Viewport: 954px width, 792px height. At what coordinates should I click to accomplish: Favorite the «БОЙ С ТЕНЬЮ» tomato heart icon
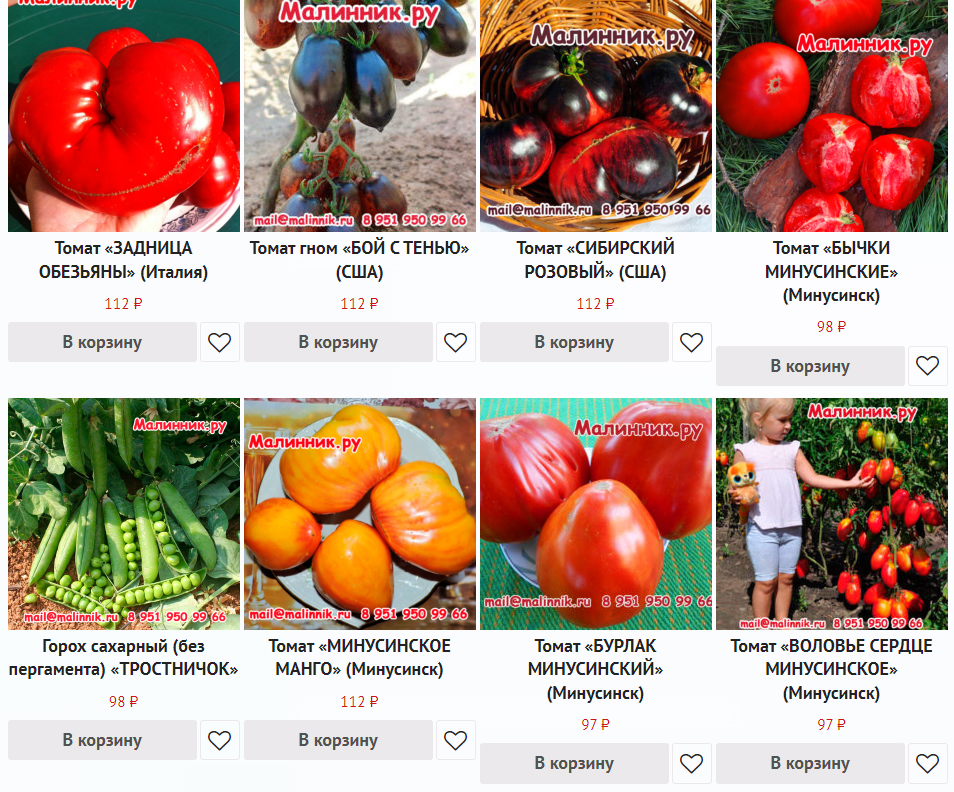pos(455,342)
